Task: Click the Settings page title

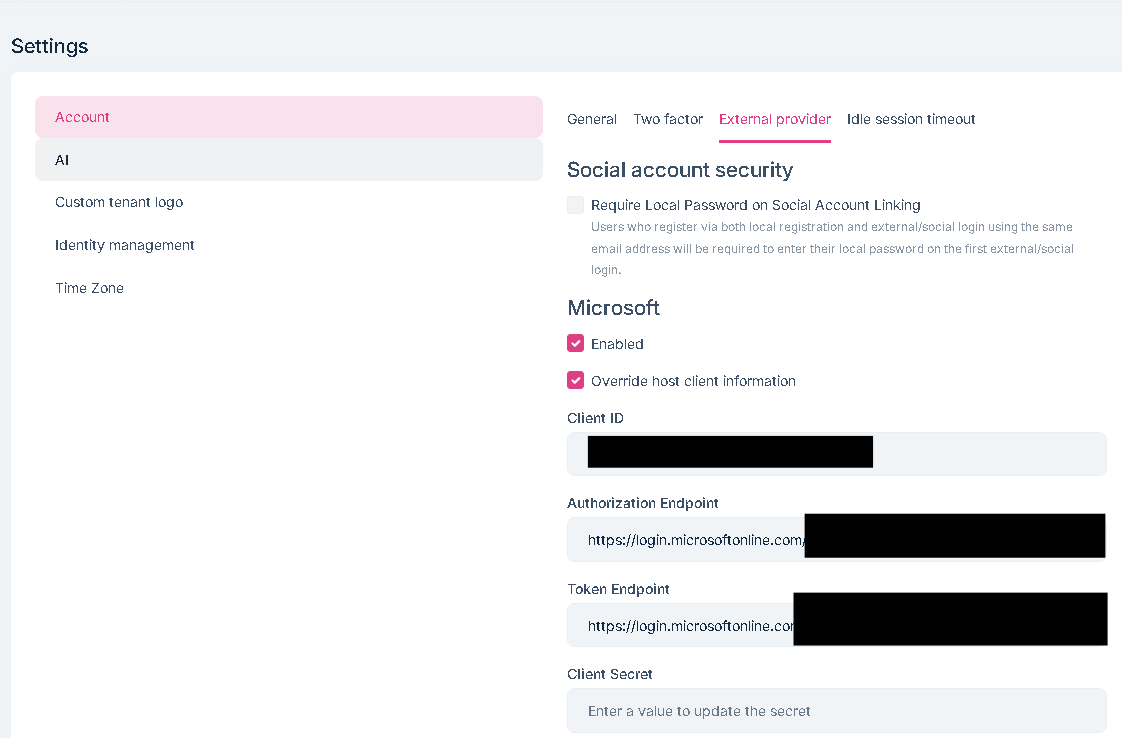Action: coord(50,46)
